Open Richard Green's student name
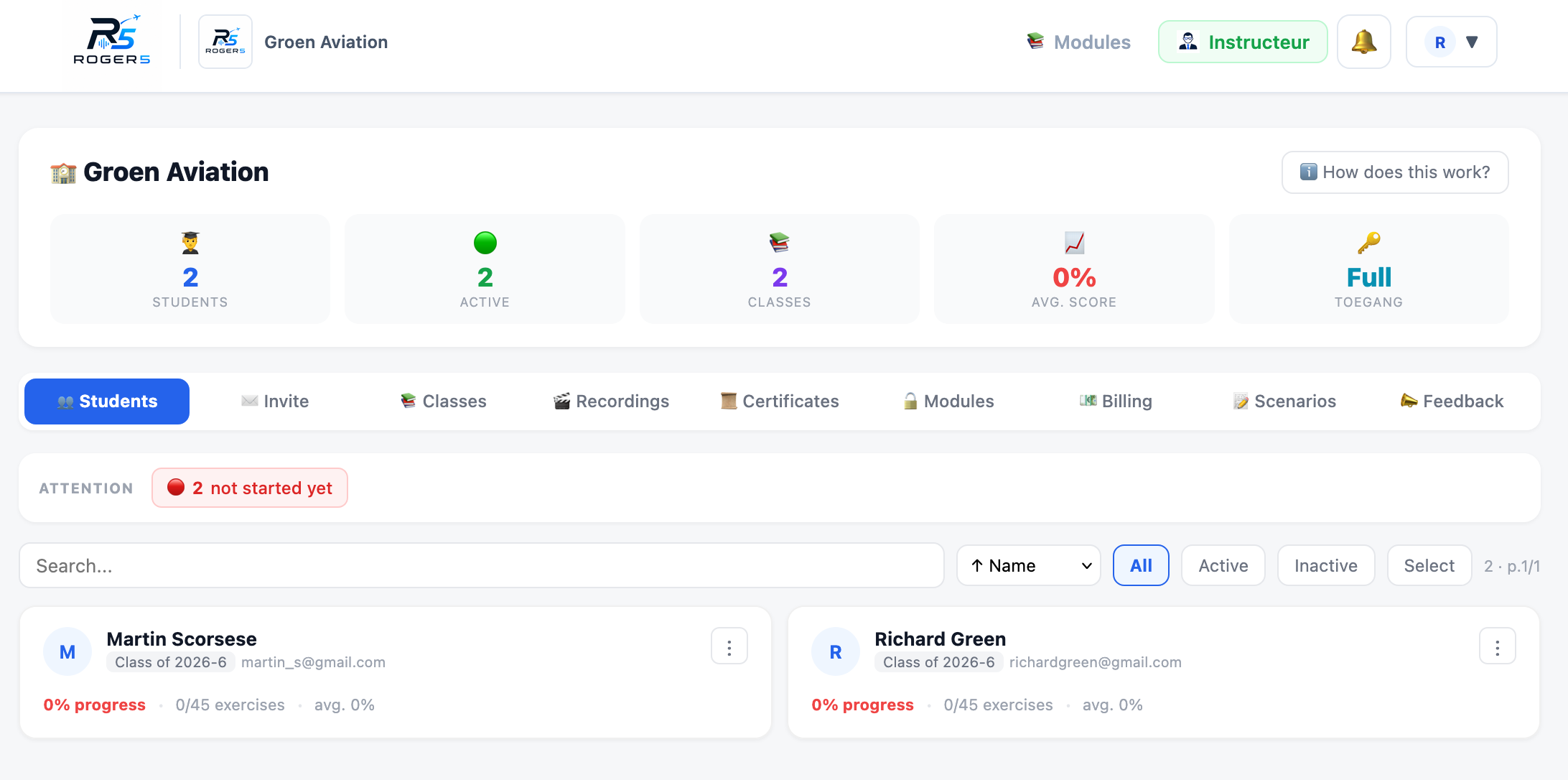 click(941, 639)
